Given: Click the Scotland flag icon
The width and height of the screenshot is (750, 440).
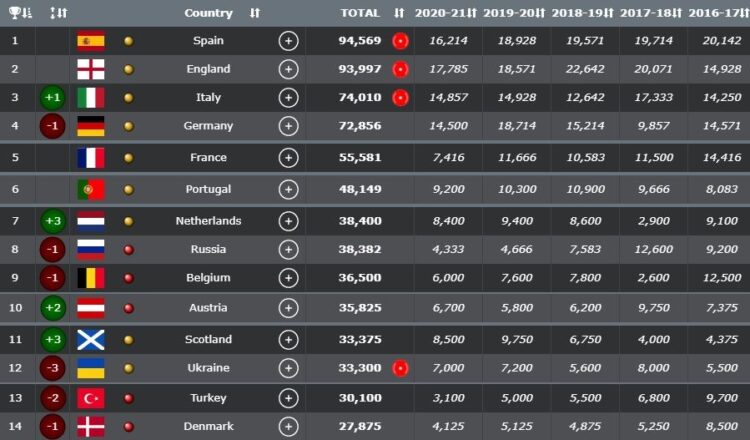Looking at the screenshot, I should (91, 339).
